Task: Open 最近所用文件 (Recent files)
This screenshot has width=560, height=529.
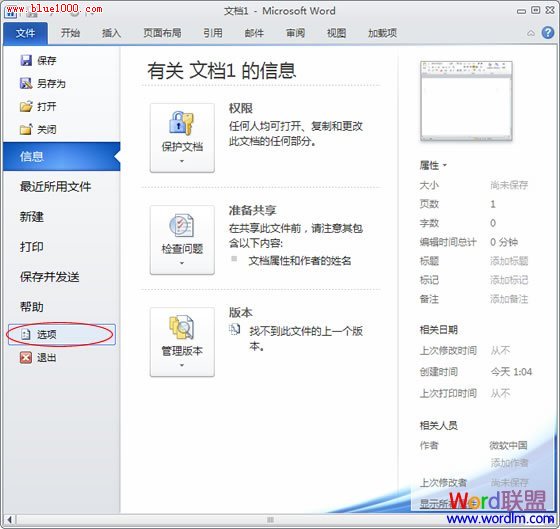Action: (x=55, y=186)
